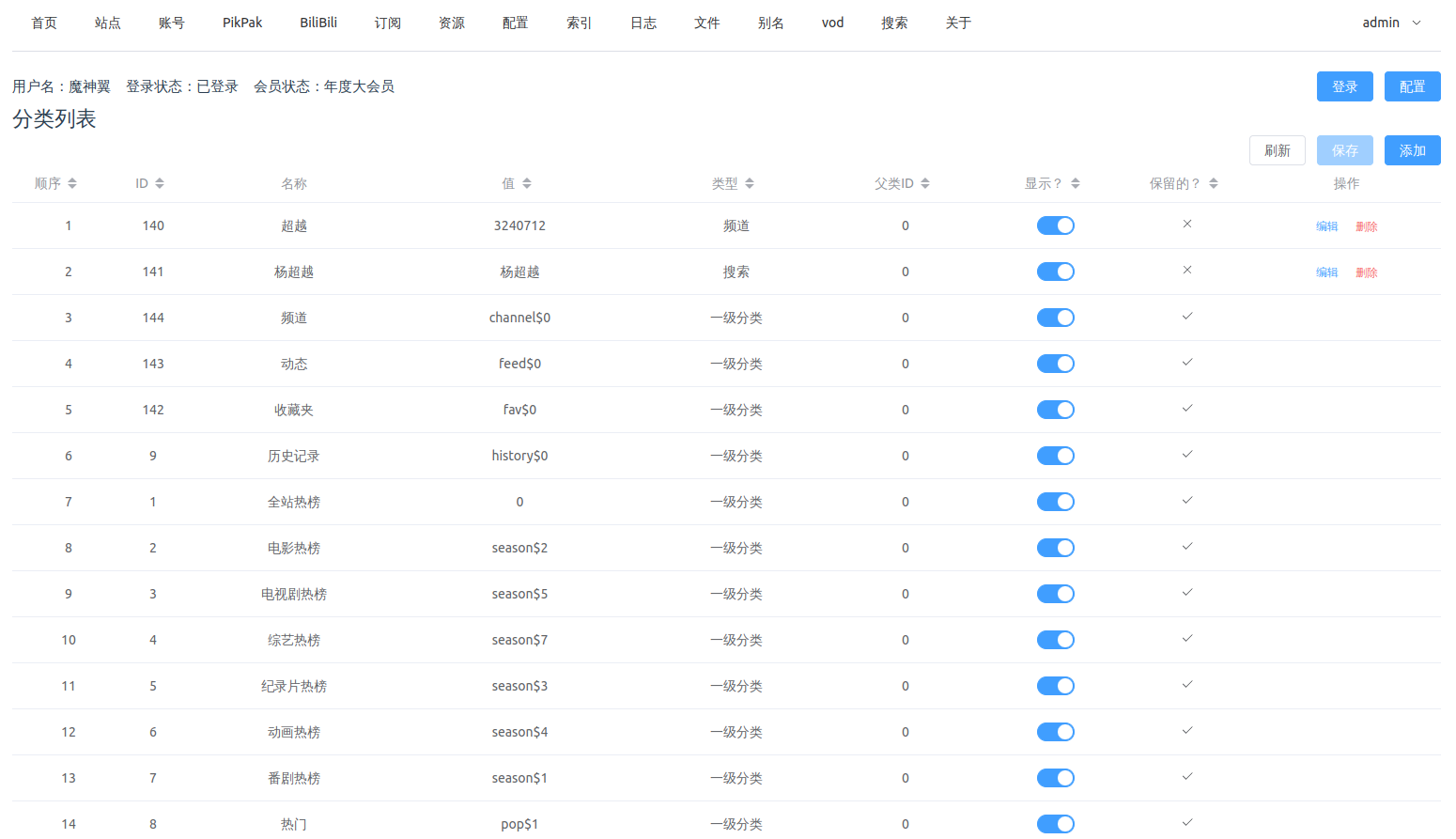Switch to the PikPak page
The image size is (1456, 839).
click(x=242, y=23)
